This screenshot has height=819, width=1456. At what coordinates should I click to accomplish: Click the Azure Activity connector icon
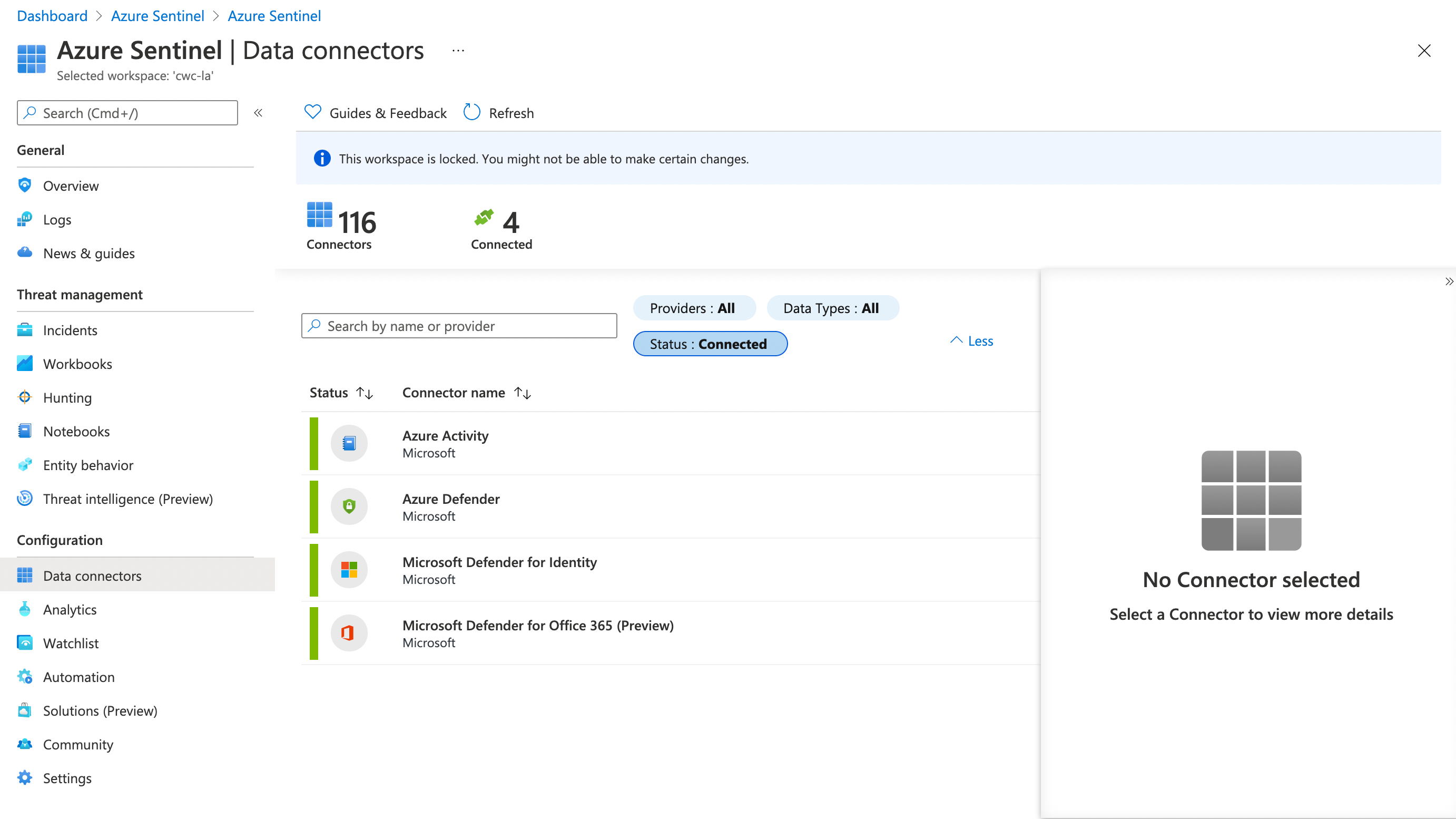pos(349,443)
